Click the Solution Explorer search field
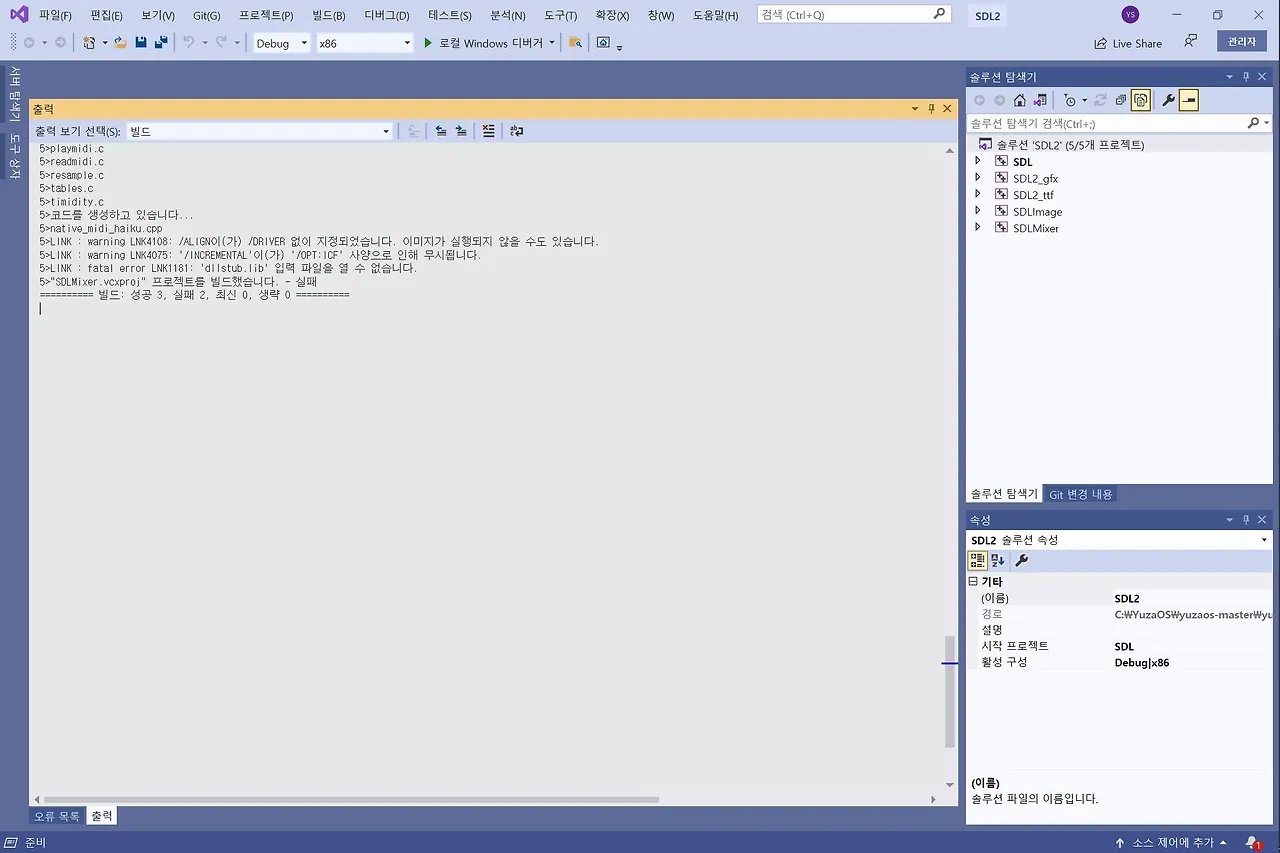The width and height of the screenshot is (1280, 853). (x=1119, y=123)
